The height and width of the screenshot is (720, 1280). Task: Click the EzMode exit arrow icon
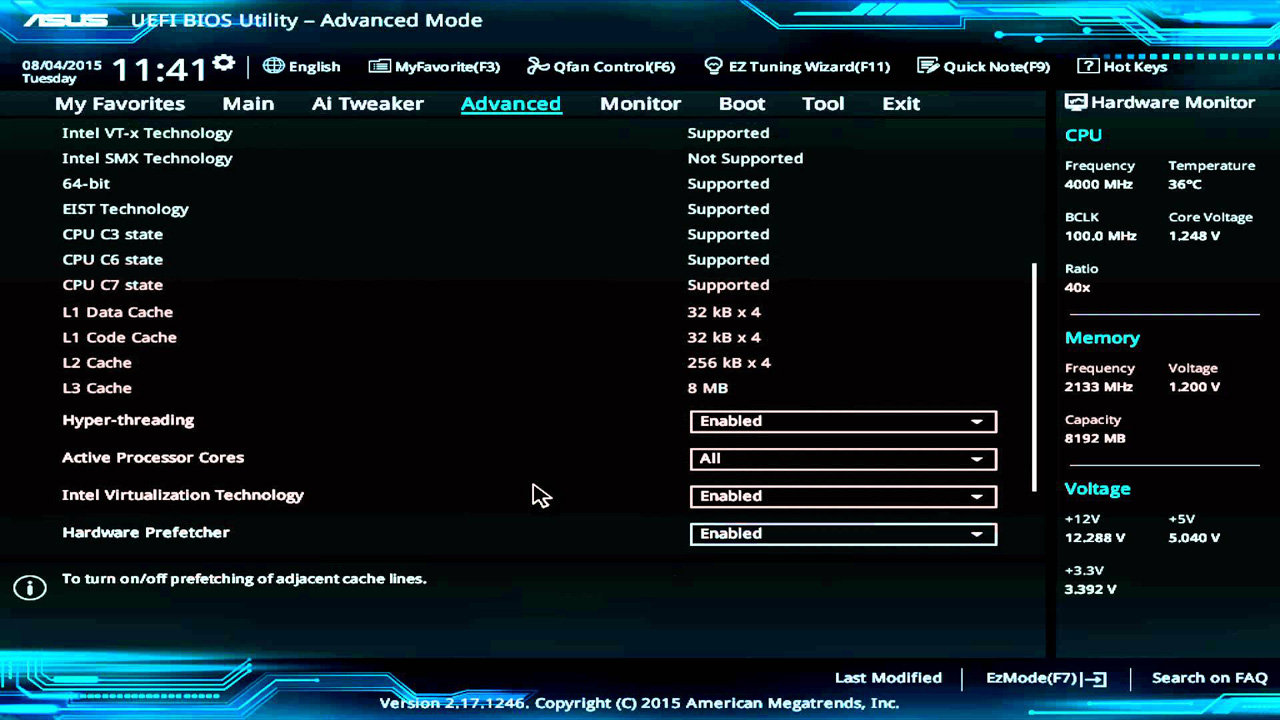[x=1094, y=679]
